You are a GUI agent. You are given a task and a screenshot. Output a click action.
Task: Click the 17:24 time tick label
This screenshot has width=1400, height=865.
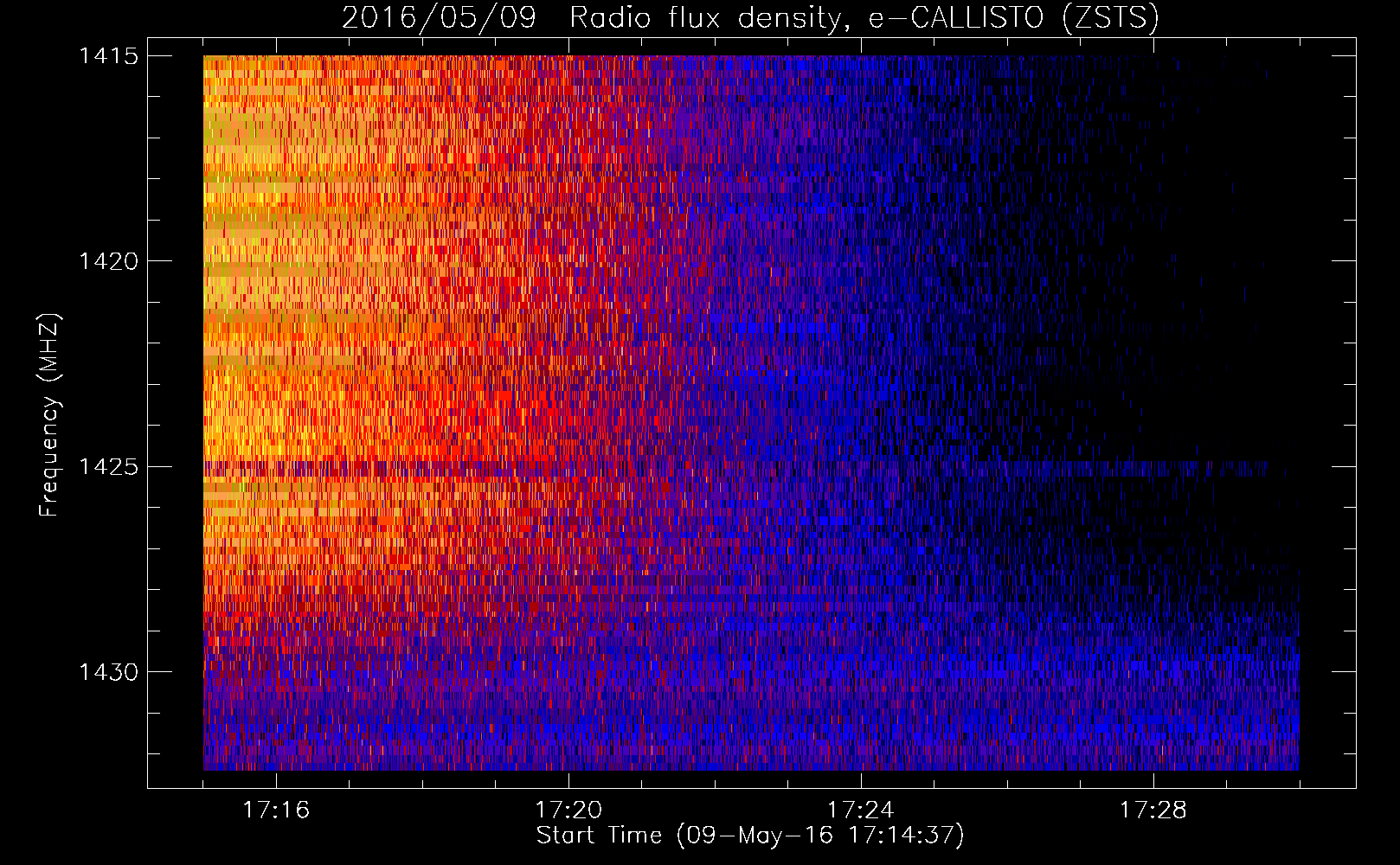click(x=861, y=811)
